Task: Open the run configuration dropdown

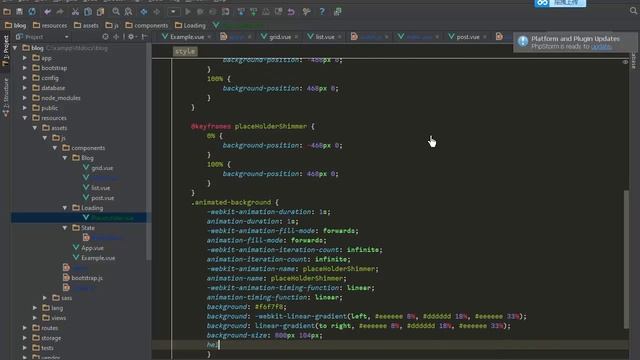Action: pyautogui.click(x=173, y=12)
